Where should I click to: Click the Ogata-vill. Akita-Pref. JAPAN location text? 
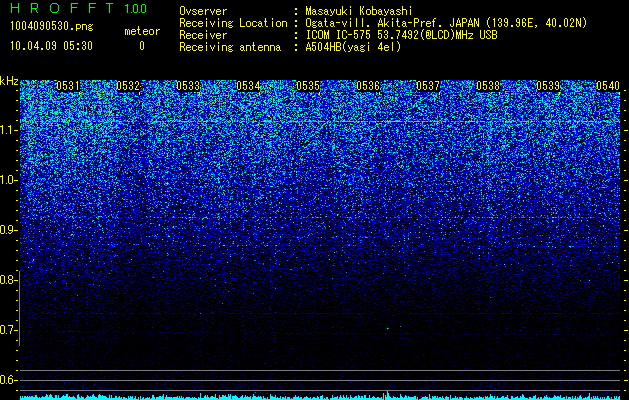(x=446, y=23)
